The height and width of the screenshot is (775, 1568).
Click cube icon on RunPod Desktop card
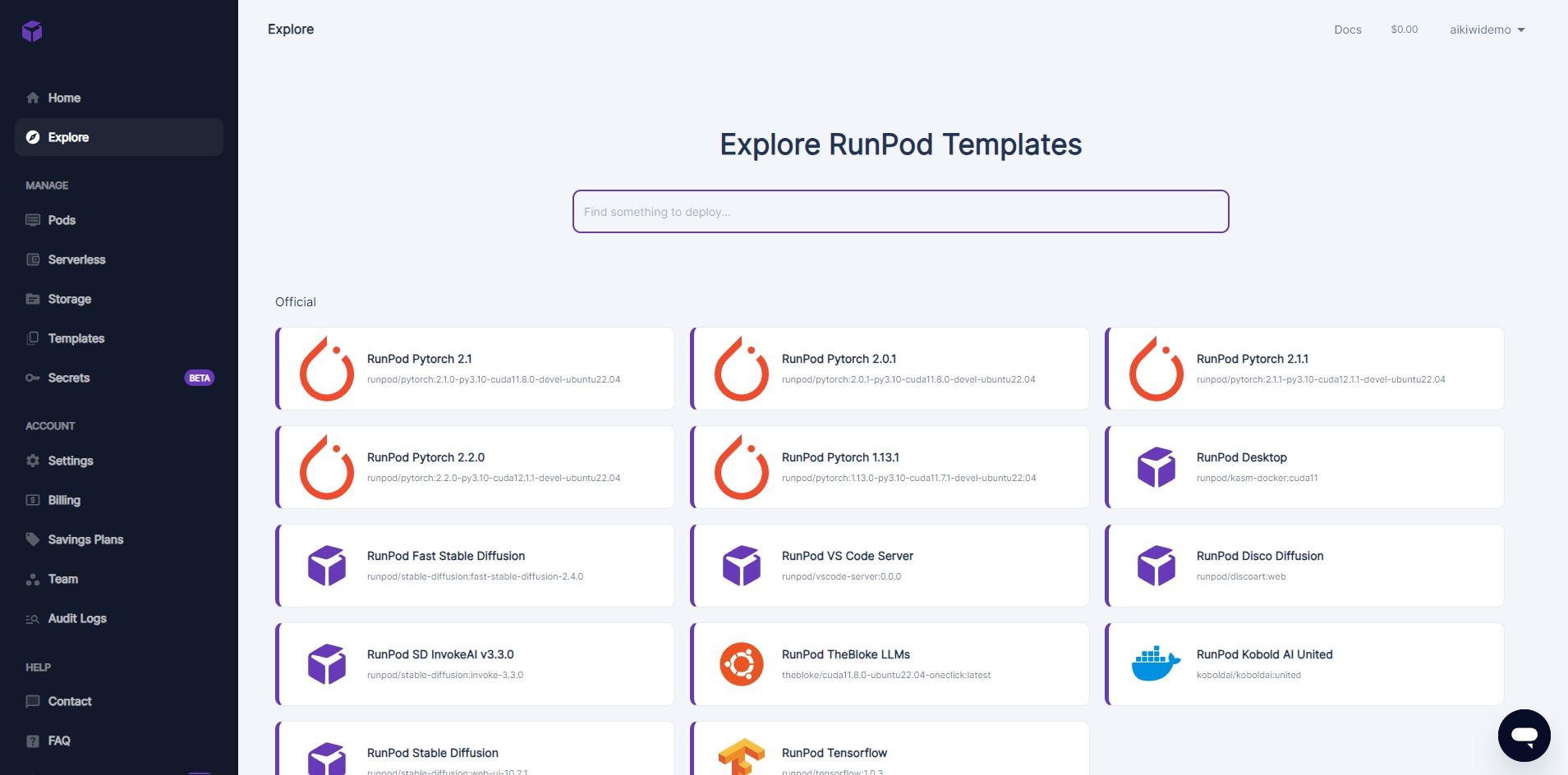click(1156, 467)
